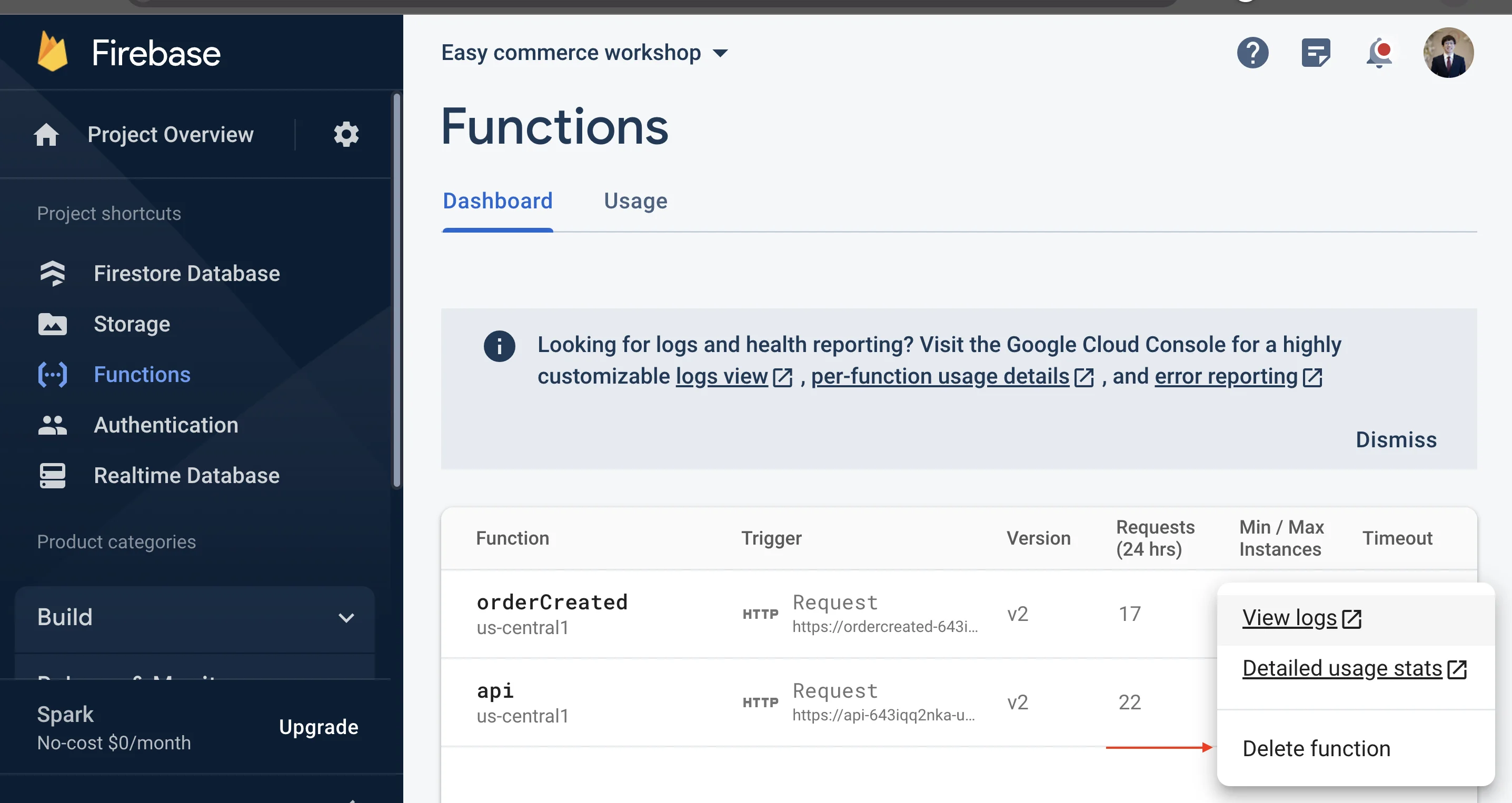Open the help question mark icon
The height and width of the screenshot is (803, 1512).
pyautogui.click(x=1252, y=53)
